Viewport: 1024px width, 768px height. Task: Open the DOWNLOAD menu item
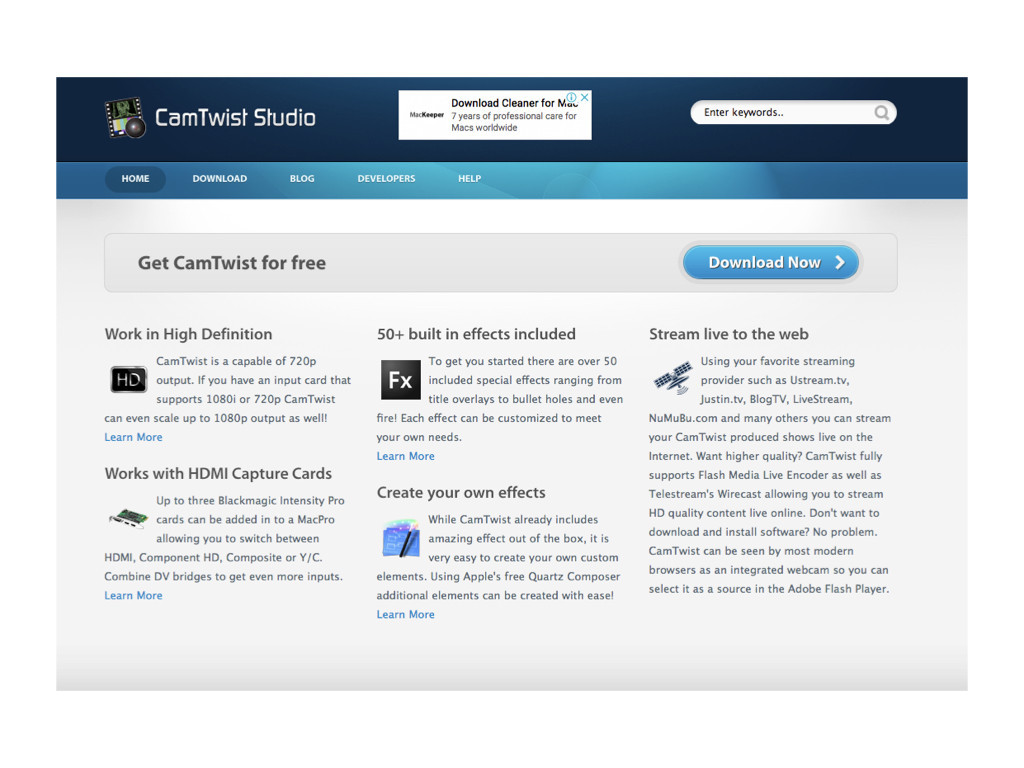pos(219,179)
